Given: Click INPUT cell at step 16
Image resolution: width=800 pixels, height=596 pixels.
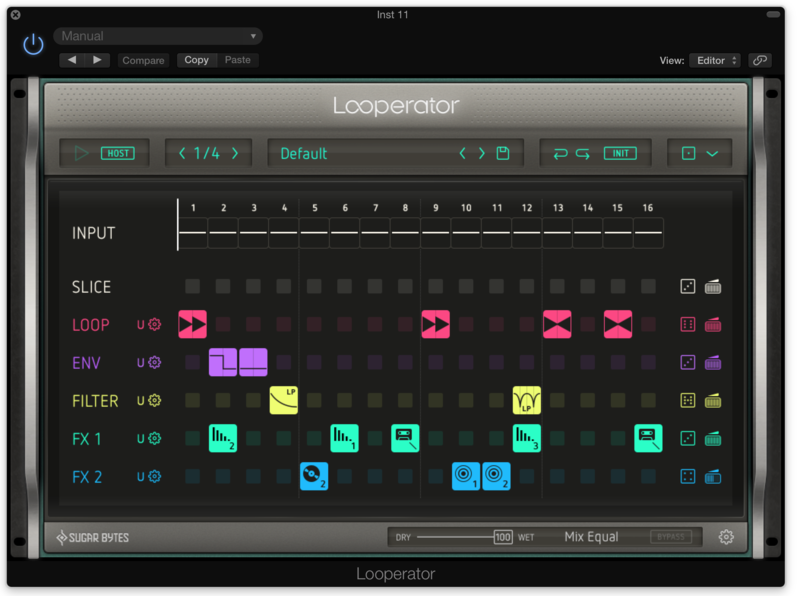Looking at the screenshot, I should pos(648,233).
